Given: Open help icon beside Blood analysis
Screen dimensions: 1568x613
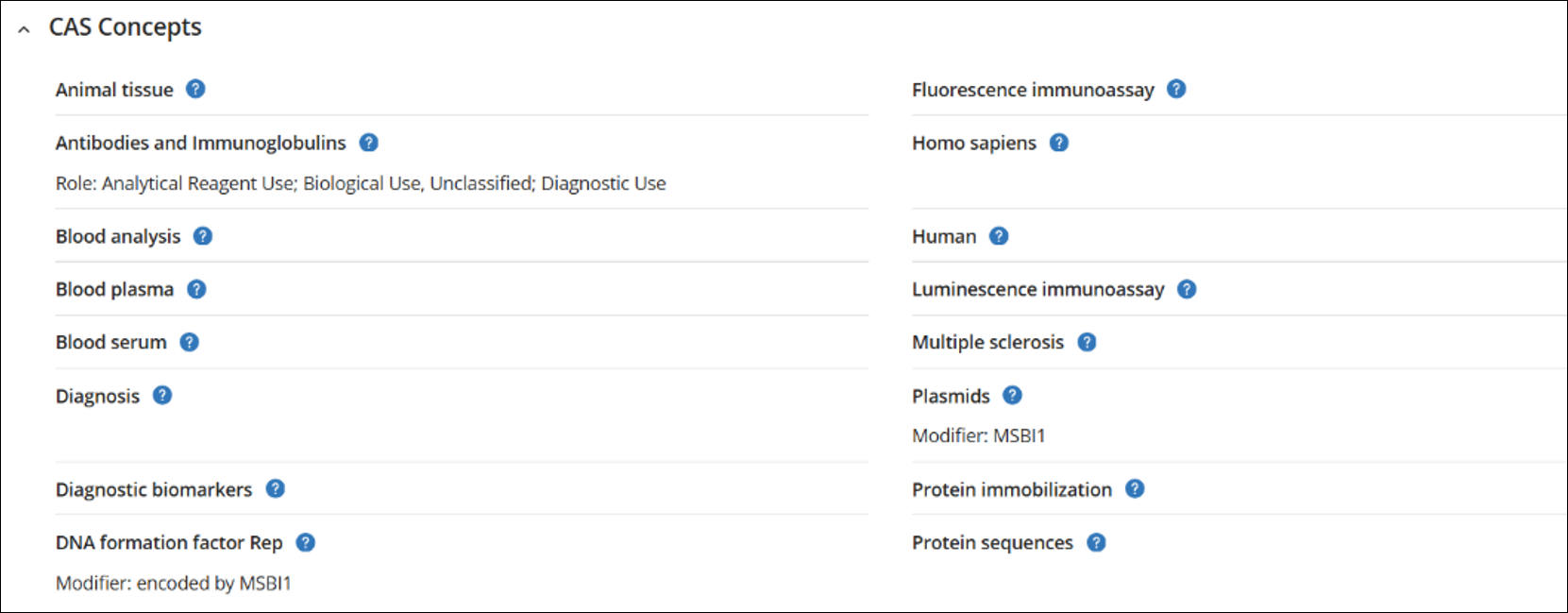Looking at the screenshot, I should (x=203, y=236).
